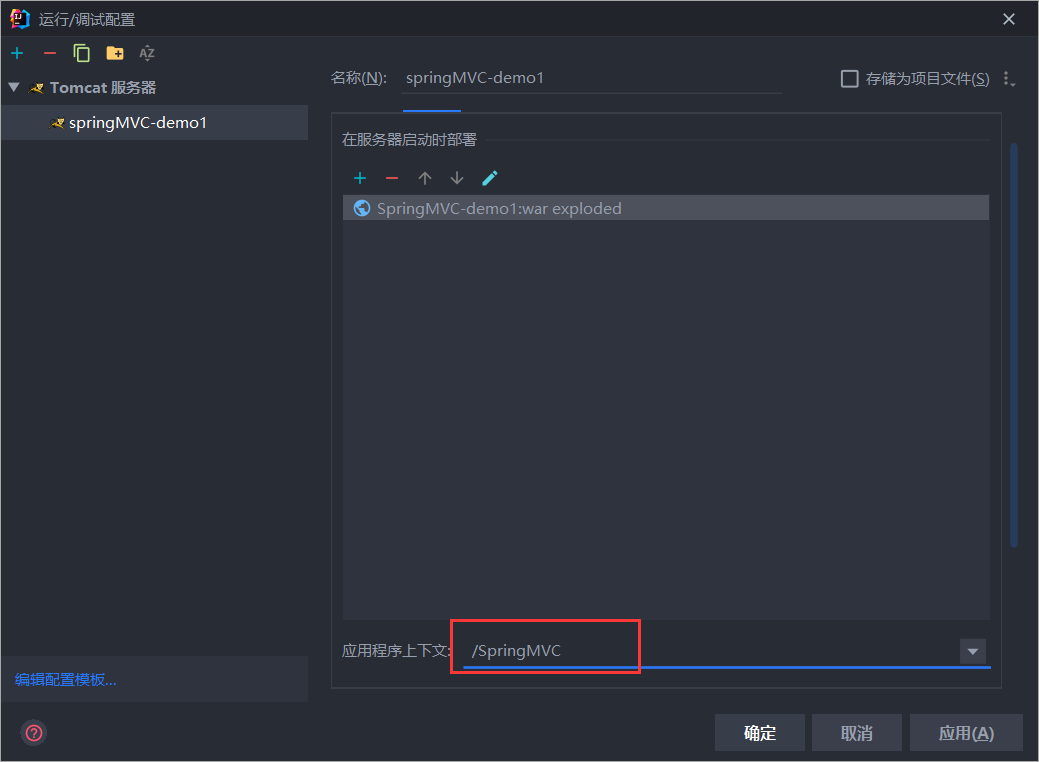Viewport: 1039px width, 762px height.
Task: Move the deployment artifact up
Action: click(425, 178)
